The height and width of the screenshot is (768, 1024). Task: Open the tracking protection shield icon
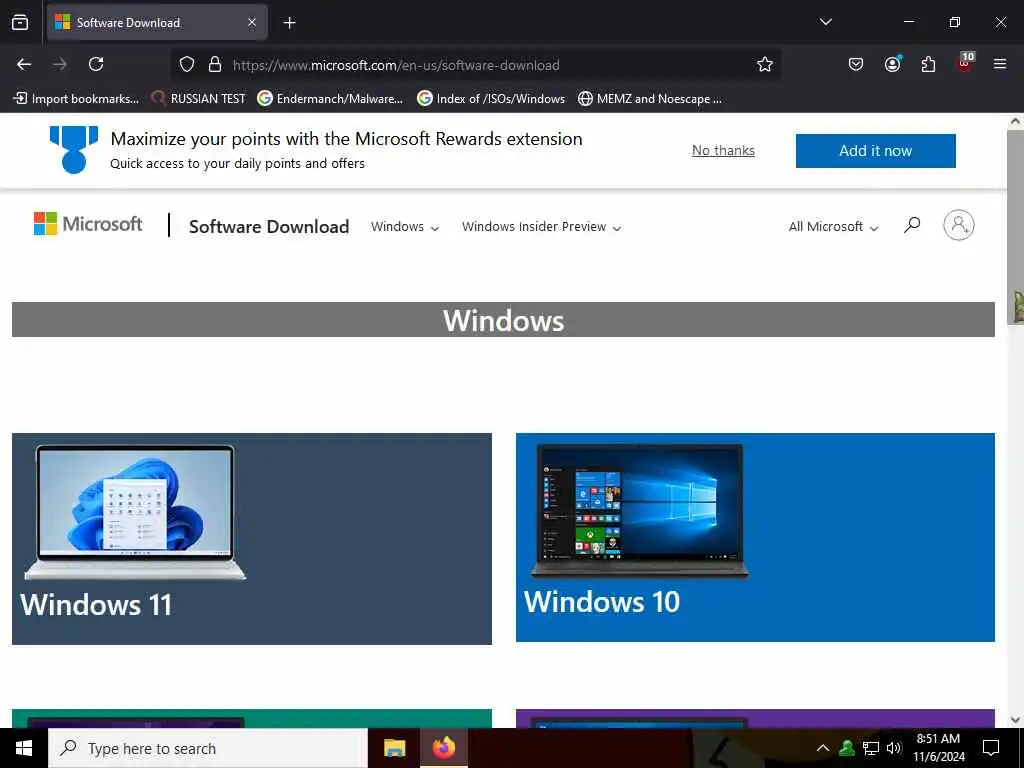[187, 65]
